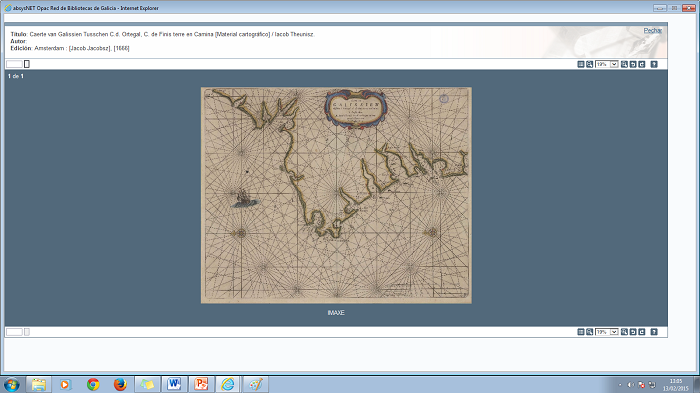Rotate image counterclockwise using top toolbar icon
Viewport: 700px width, 393px height.
point(633,64)
